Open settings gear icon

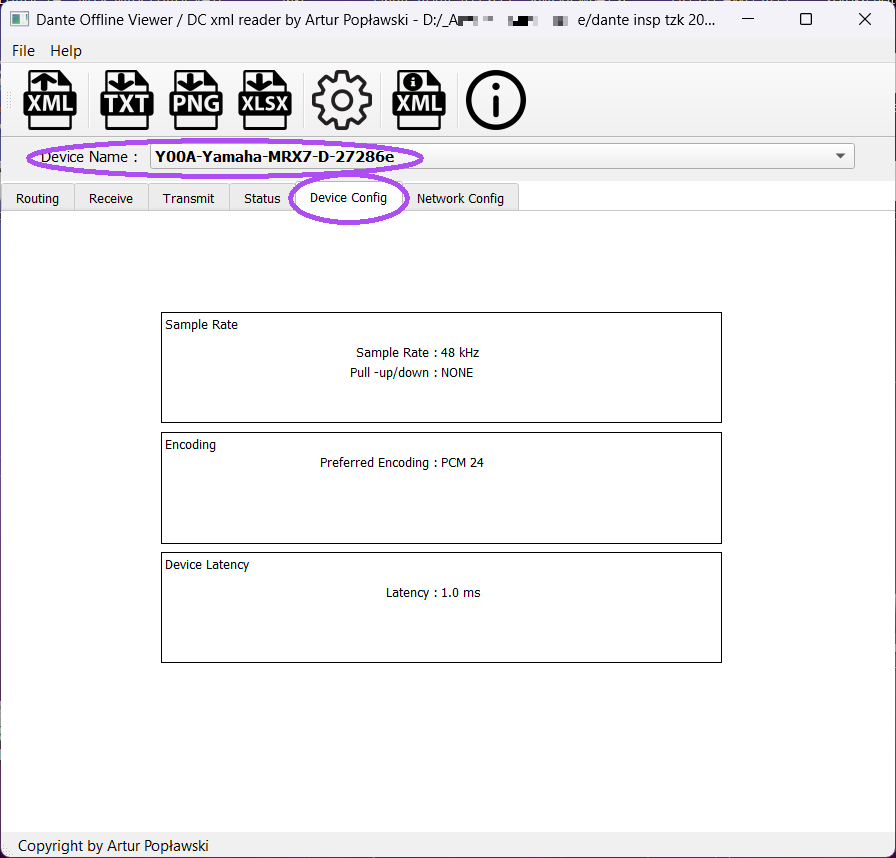pyautogui.click(x=342, y=100)
